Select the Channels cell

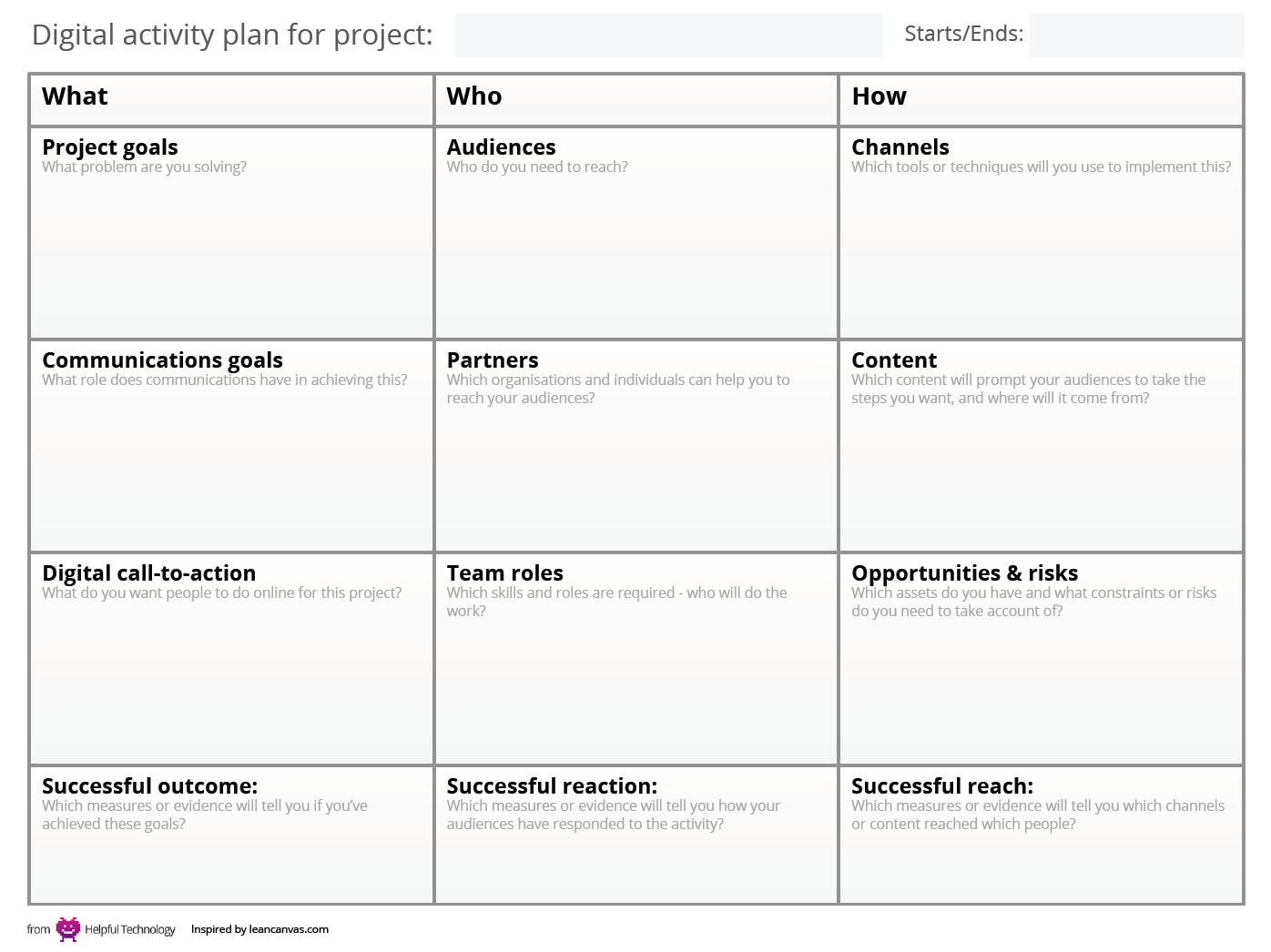(1041, 233)
